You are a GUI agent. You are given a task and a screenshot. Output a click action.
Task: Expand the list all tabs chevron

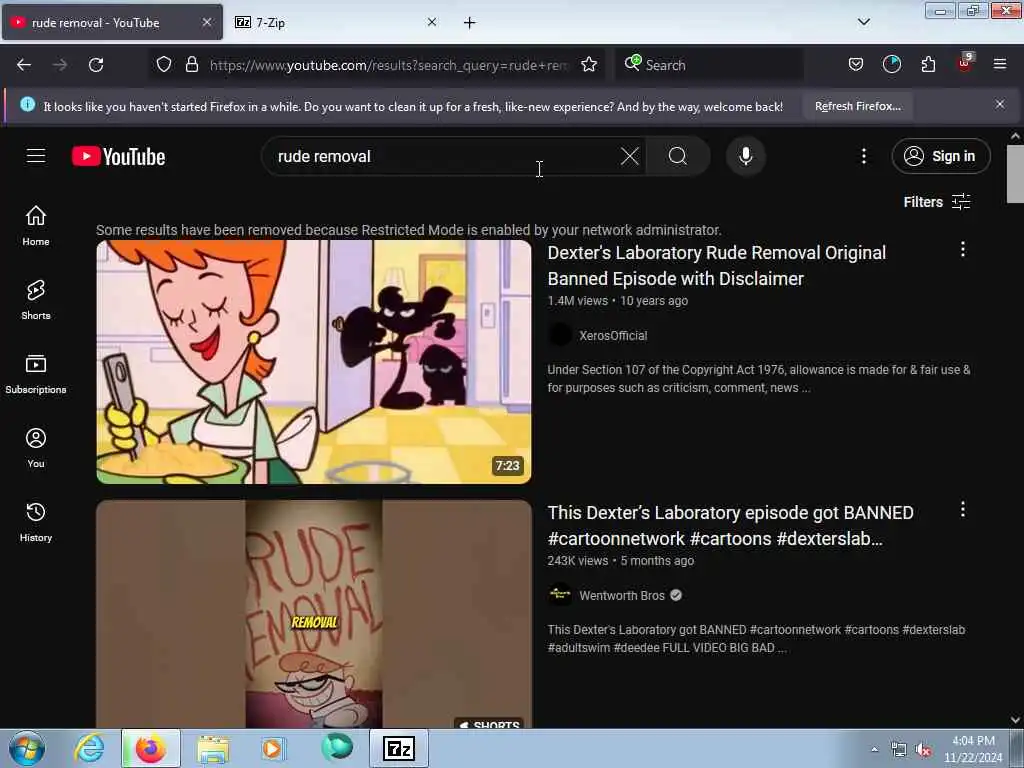click(x=863, y=22)
